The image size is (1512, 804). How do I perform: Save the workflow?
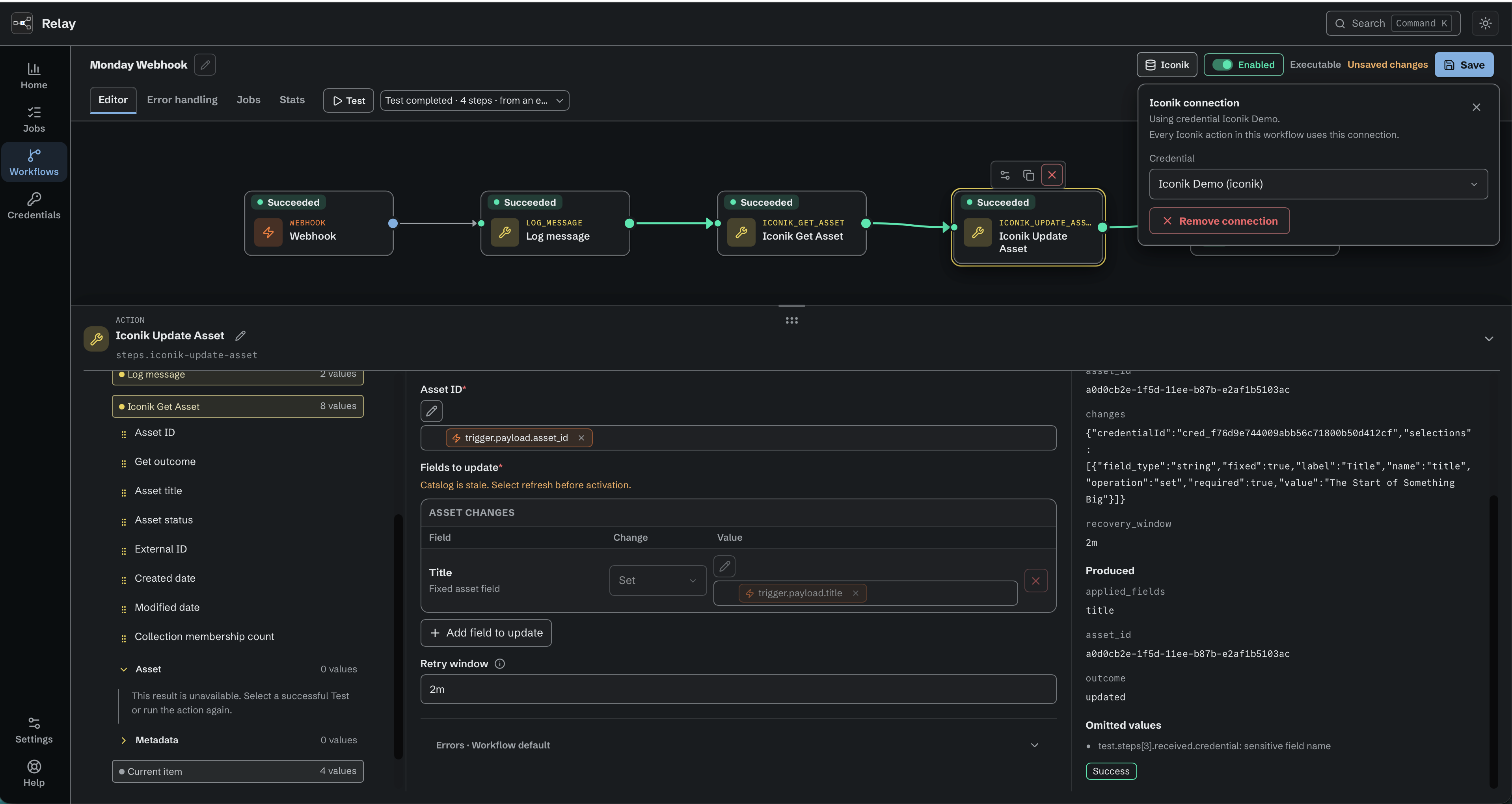[x=1464, y=65]
